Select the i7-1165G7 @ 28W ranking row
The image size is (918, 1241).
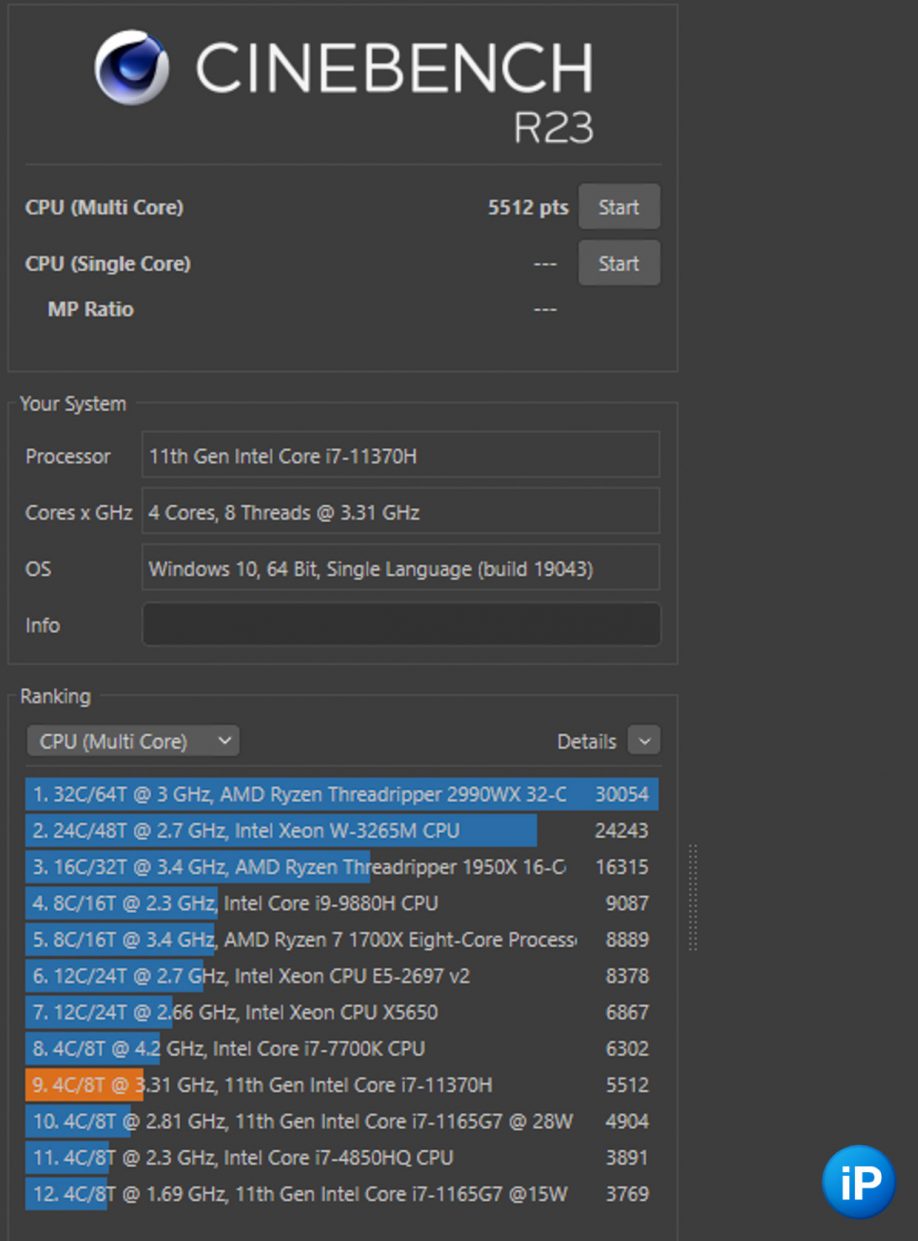340,1121
